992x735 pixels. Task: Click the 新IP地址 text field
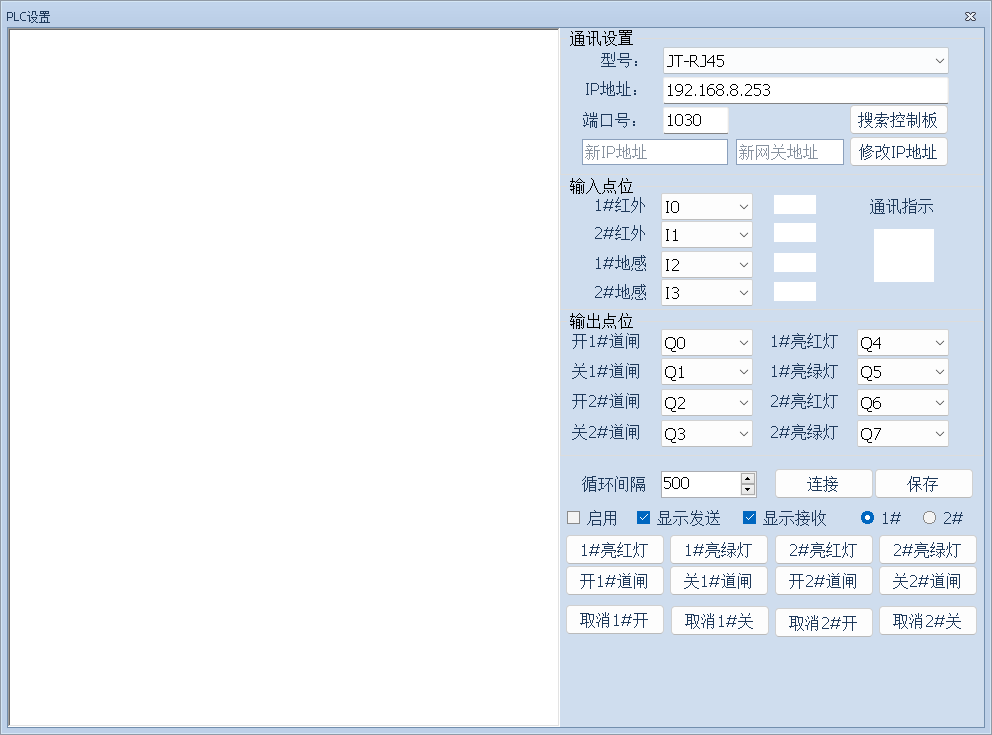click(x=654, y=152)
